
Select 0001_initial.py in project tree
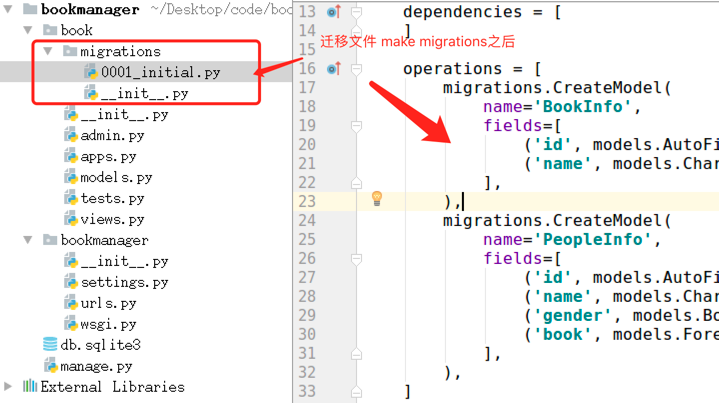160,72
